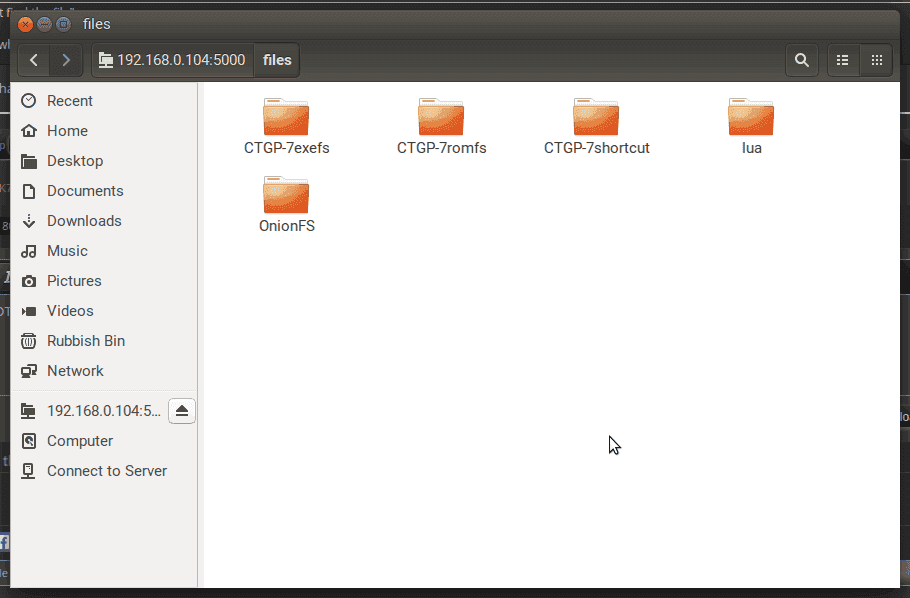Open Documents from the sidebar
The height and width of the screenshot is (598, 910).
point(104,191)
